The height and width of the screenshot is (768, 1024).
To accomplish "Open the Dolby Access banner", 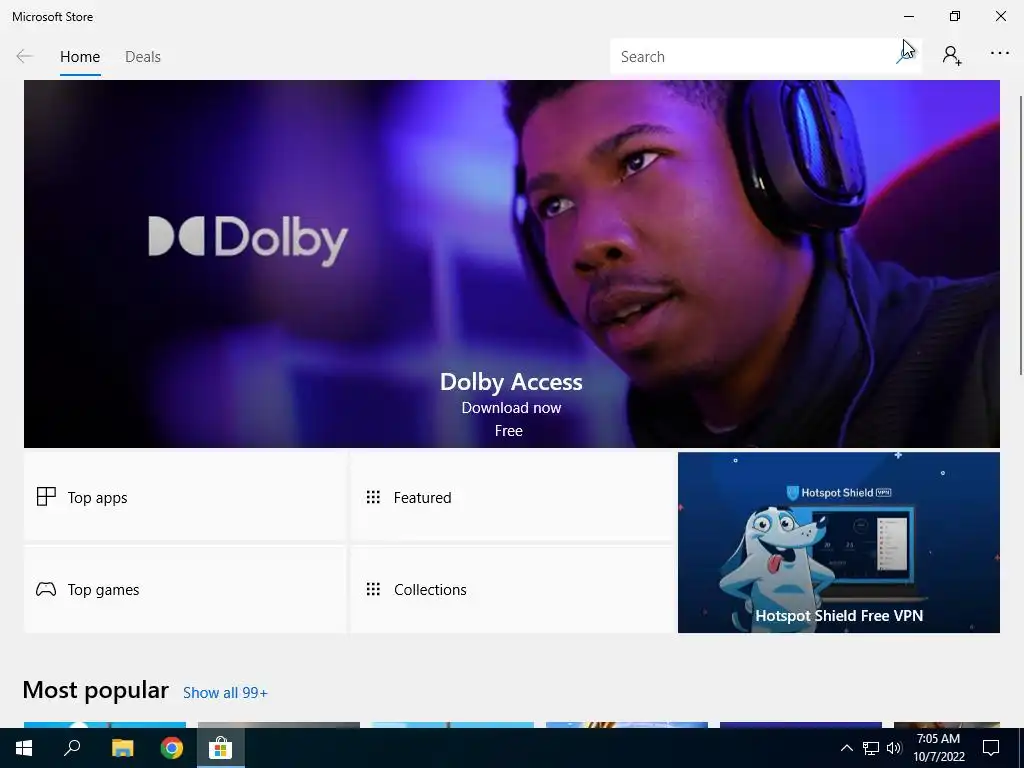I will click(x=512, y=264).
